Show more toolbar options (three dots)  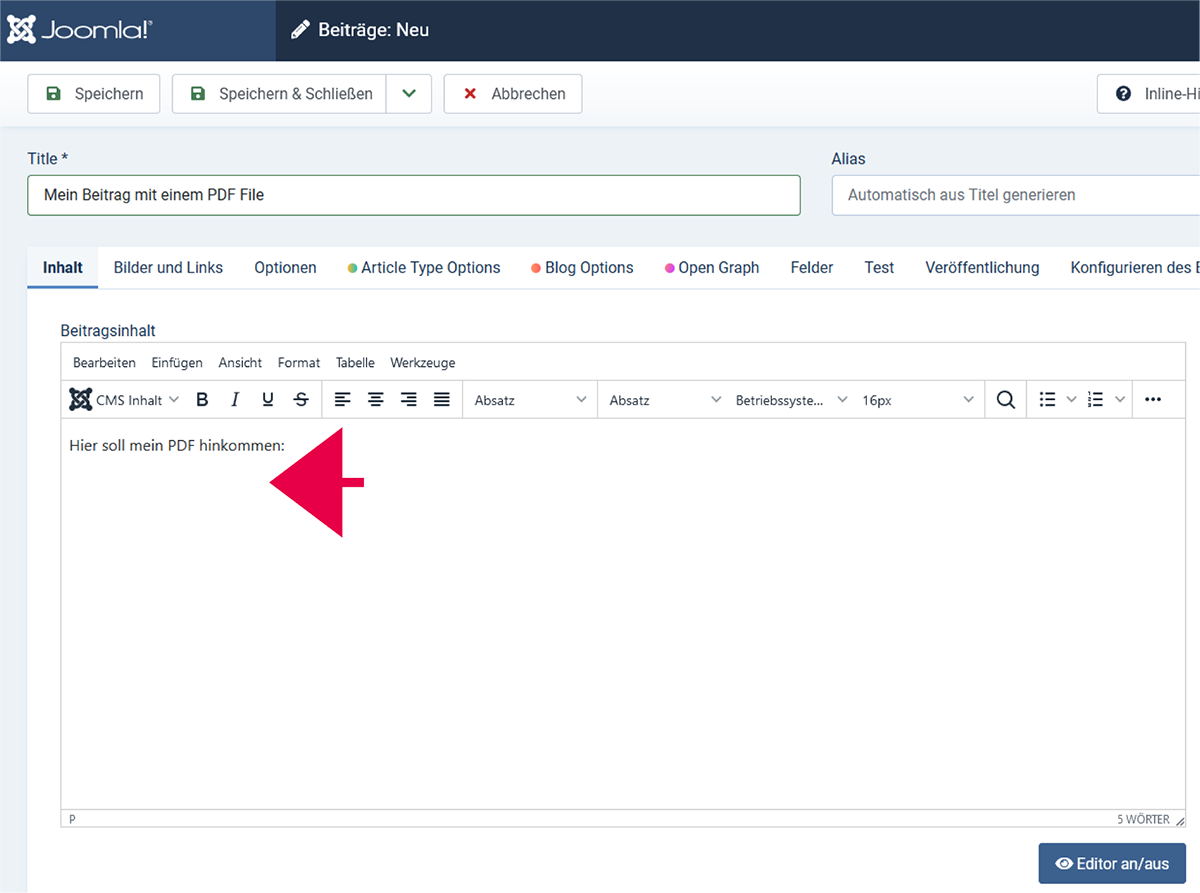coord(1153,400)
